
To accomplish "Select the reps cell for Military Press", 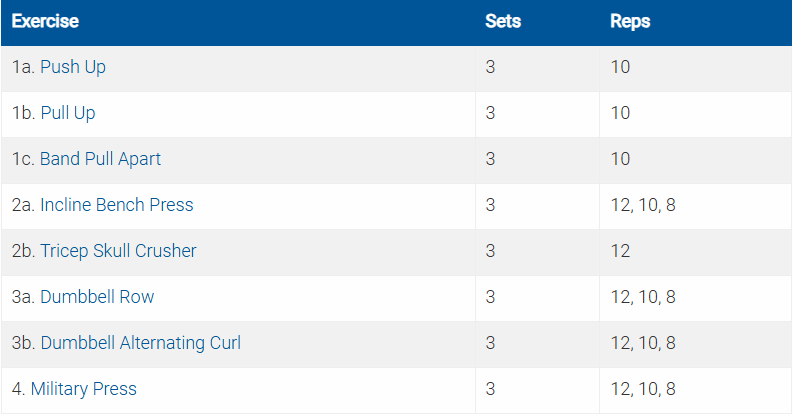I will (643, 390).
